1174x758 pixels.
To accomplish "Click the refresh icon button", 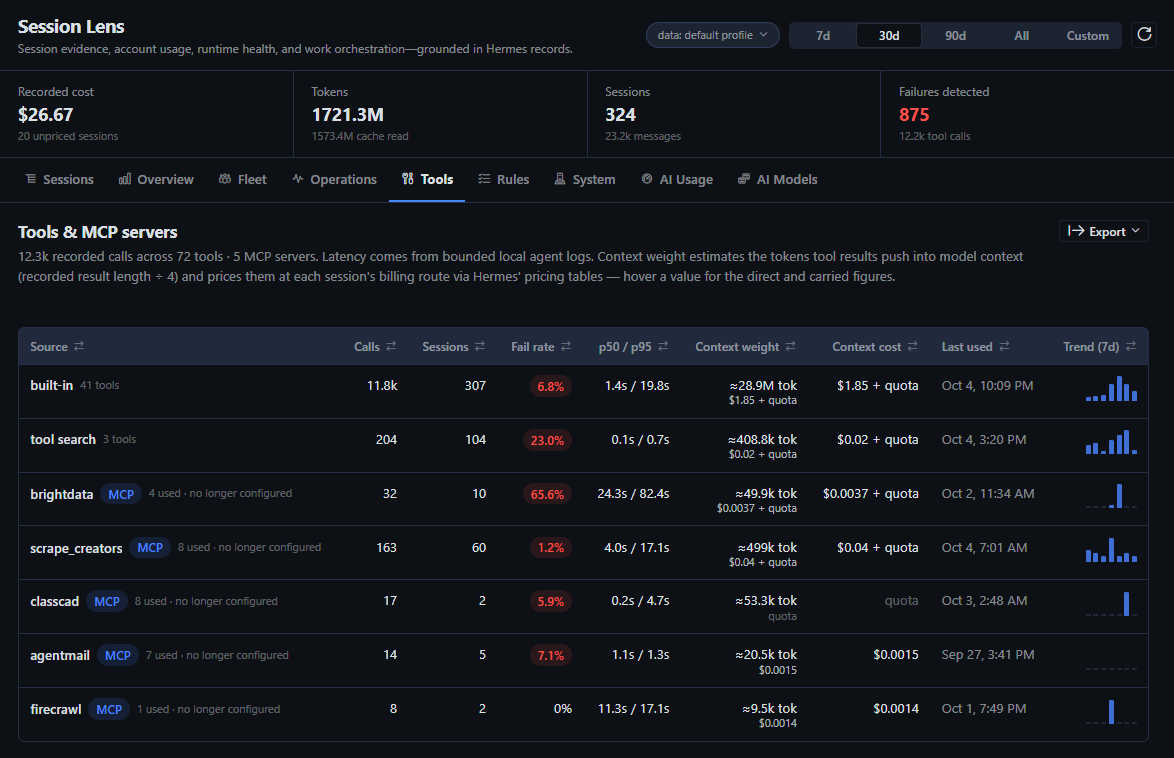I will (1144, 34).
